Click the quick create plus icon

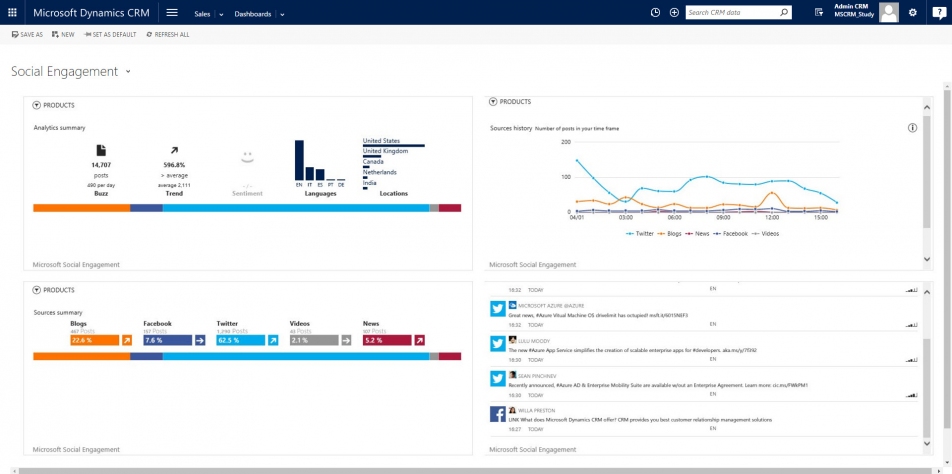point(674,13)
